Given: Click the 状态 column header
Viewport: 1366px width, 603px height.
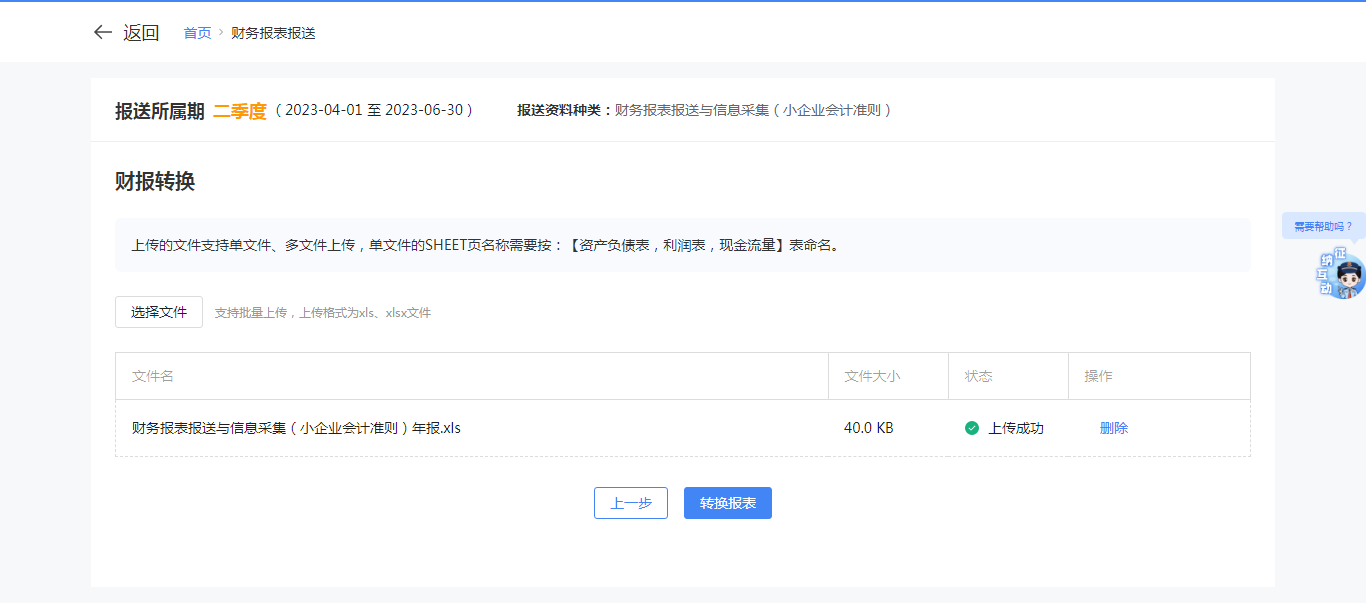Looking at the screenshot, I should (x=978, y=376).
